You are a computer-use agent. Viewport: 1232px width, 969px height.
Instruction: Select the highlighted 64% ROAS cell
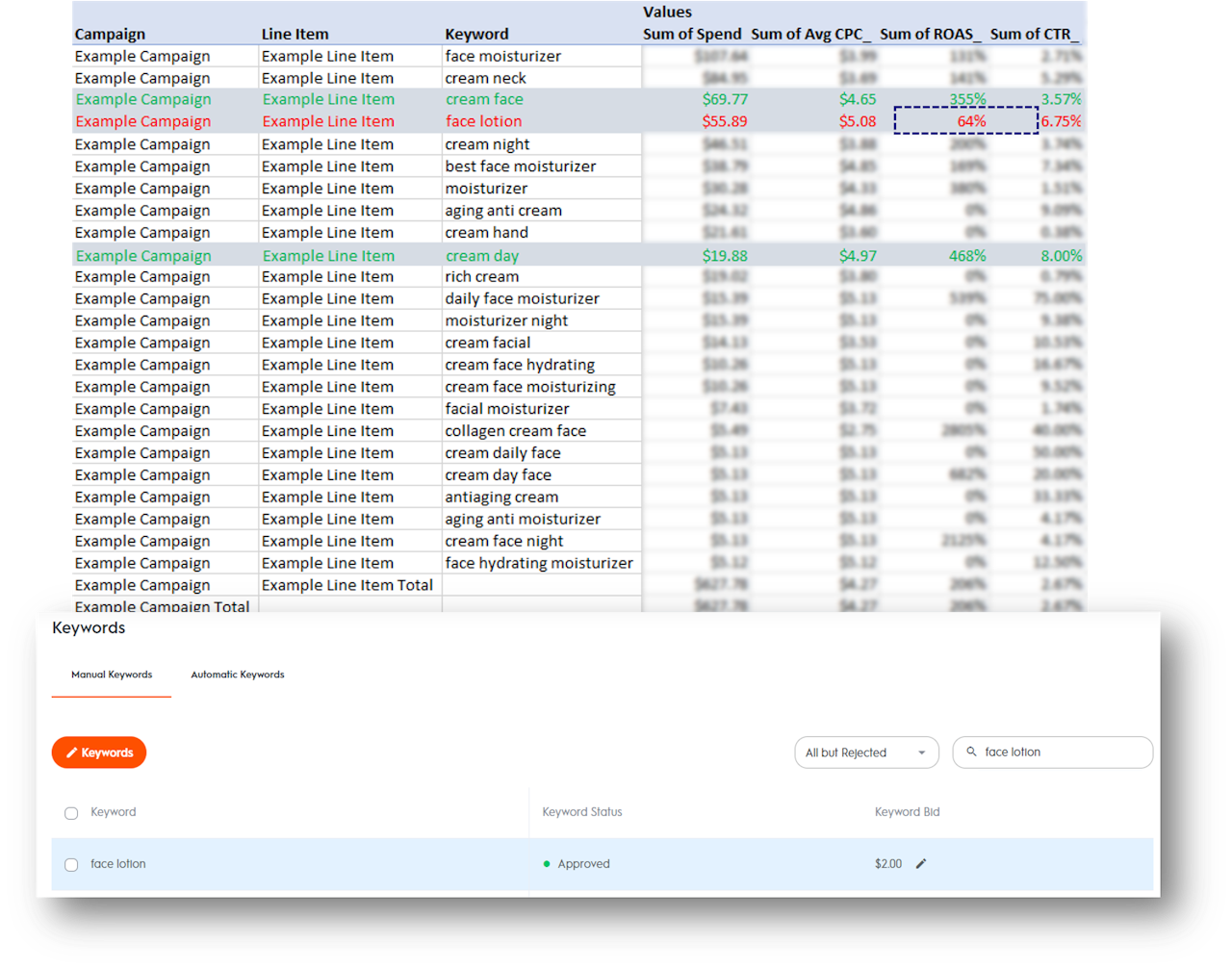(x=966, y=121)
